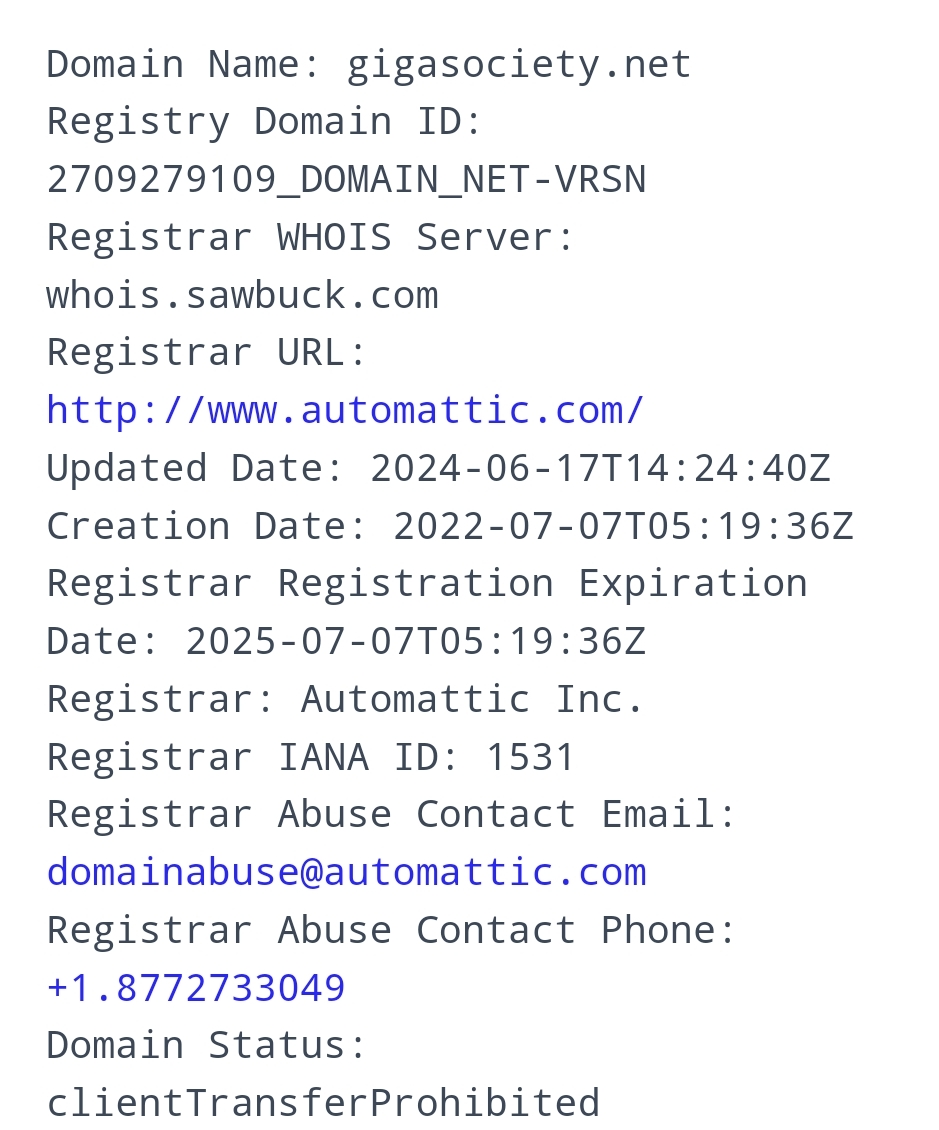Click the "Domain Status:" label
The image size is (939, 1130).
click(x=207, y=1046)
